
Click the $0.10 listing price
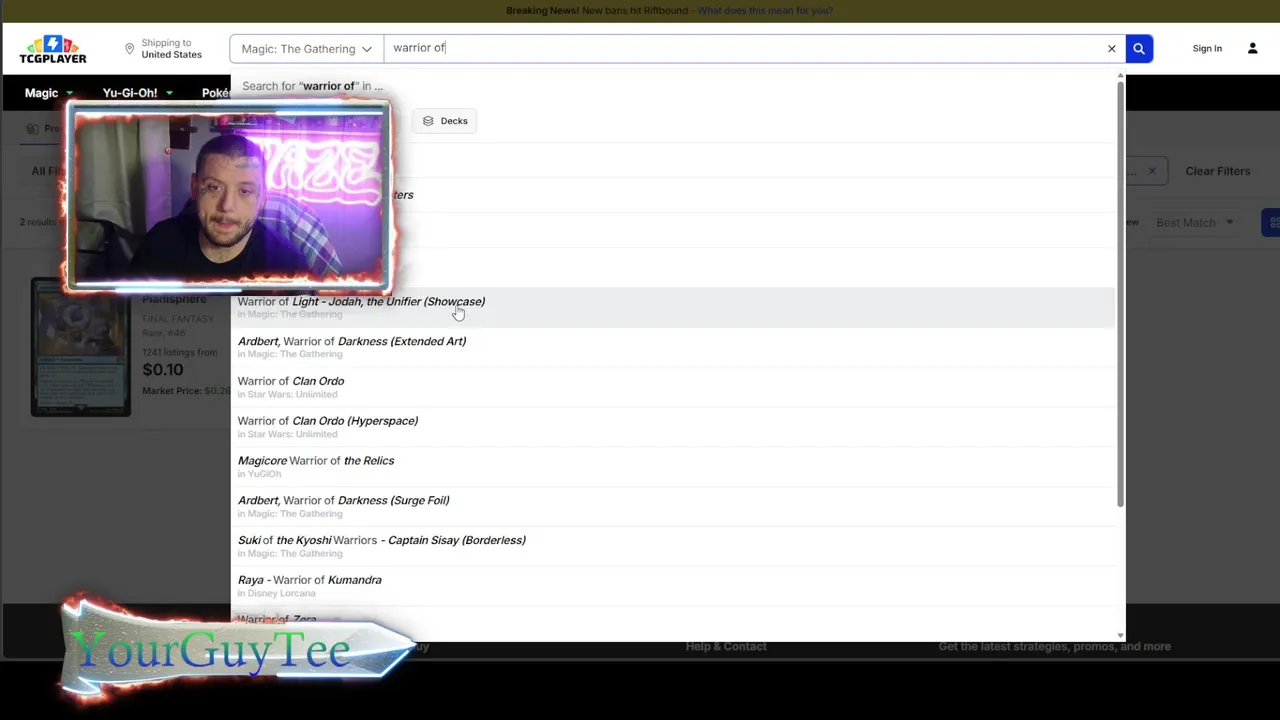(x=162, y=370)
